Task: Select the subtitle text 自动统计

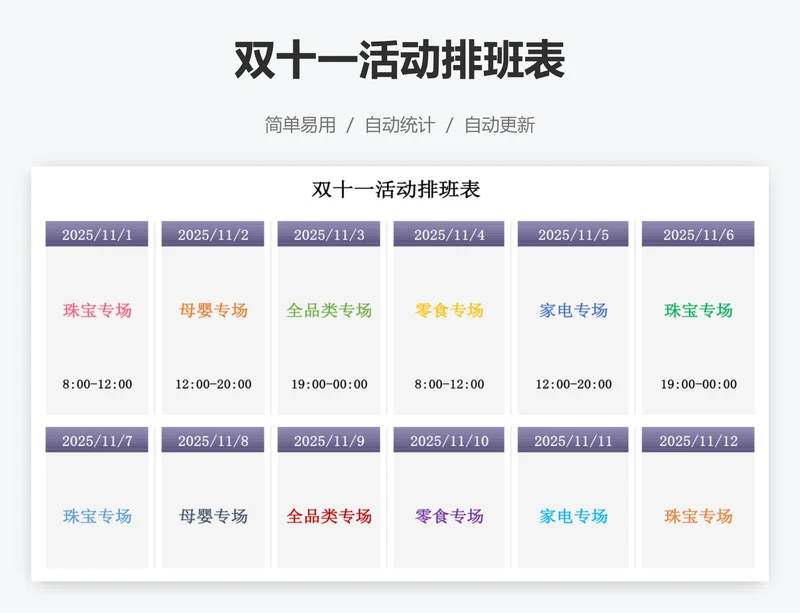Action: (399, 125)
